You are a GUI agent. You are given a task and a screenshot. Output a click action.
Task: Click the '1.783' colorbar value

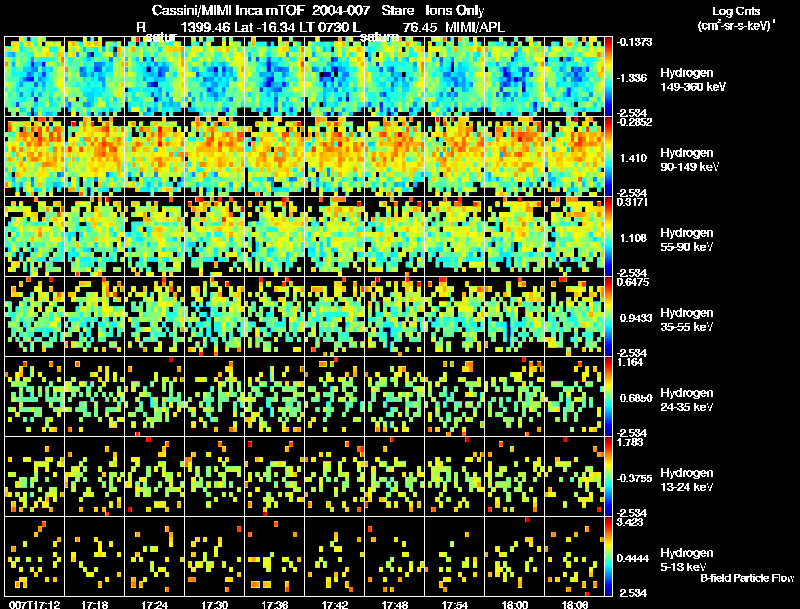630,442
